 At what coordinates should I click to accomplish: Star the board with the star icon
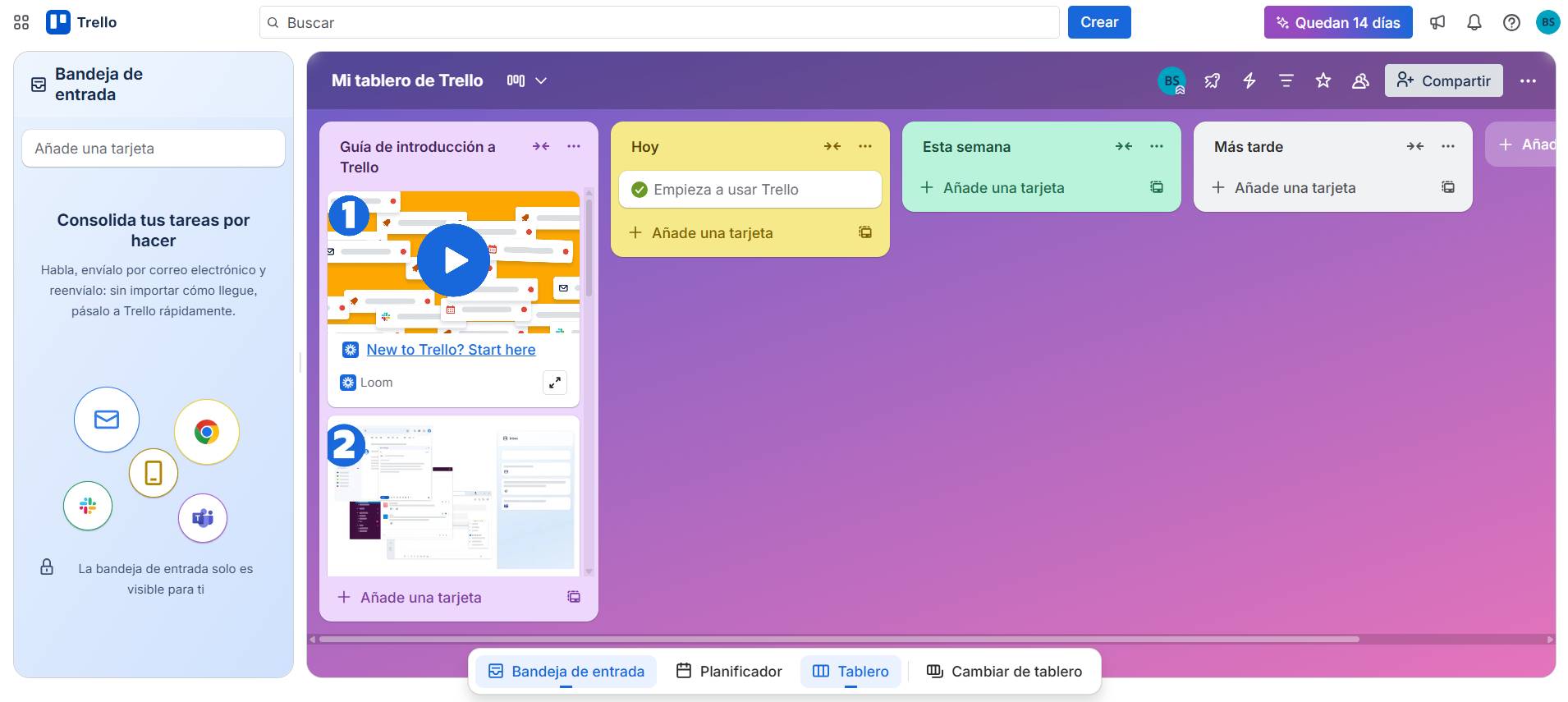[x=1323, y=80]
